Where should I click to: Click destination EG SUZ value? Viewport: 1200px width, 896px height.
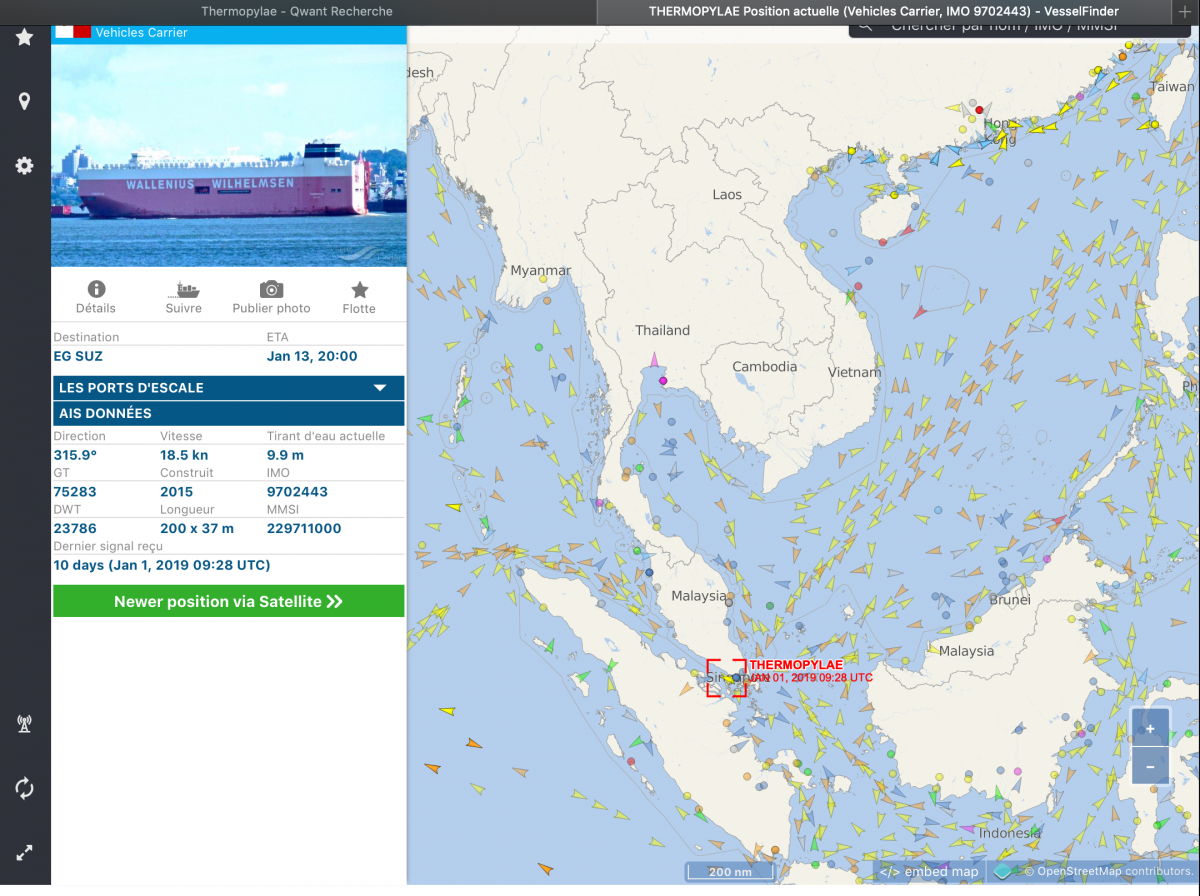click(x=78, y=356)
